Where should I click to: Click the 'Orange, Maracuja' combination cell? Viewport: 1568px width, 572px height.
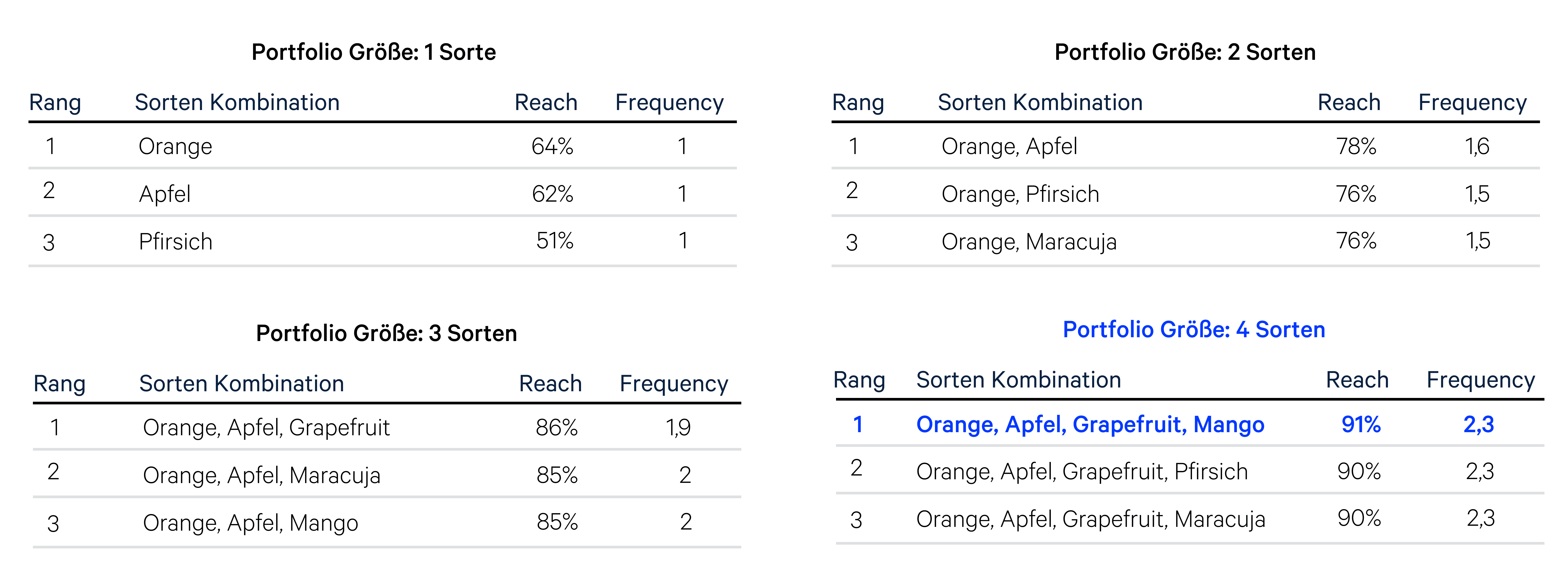(1029, 242)
